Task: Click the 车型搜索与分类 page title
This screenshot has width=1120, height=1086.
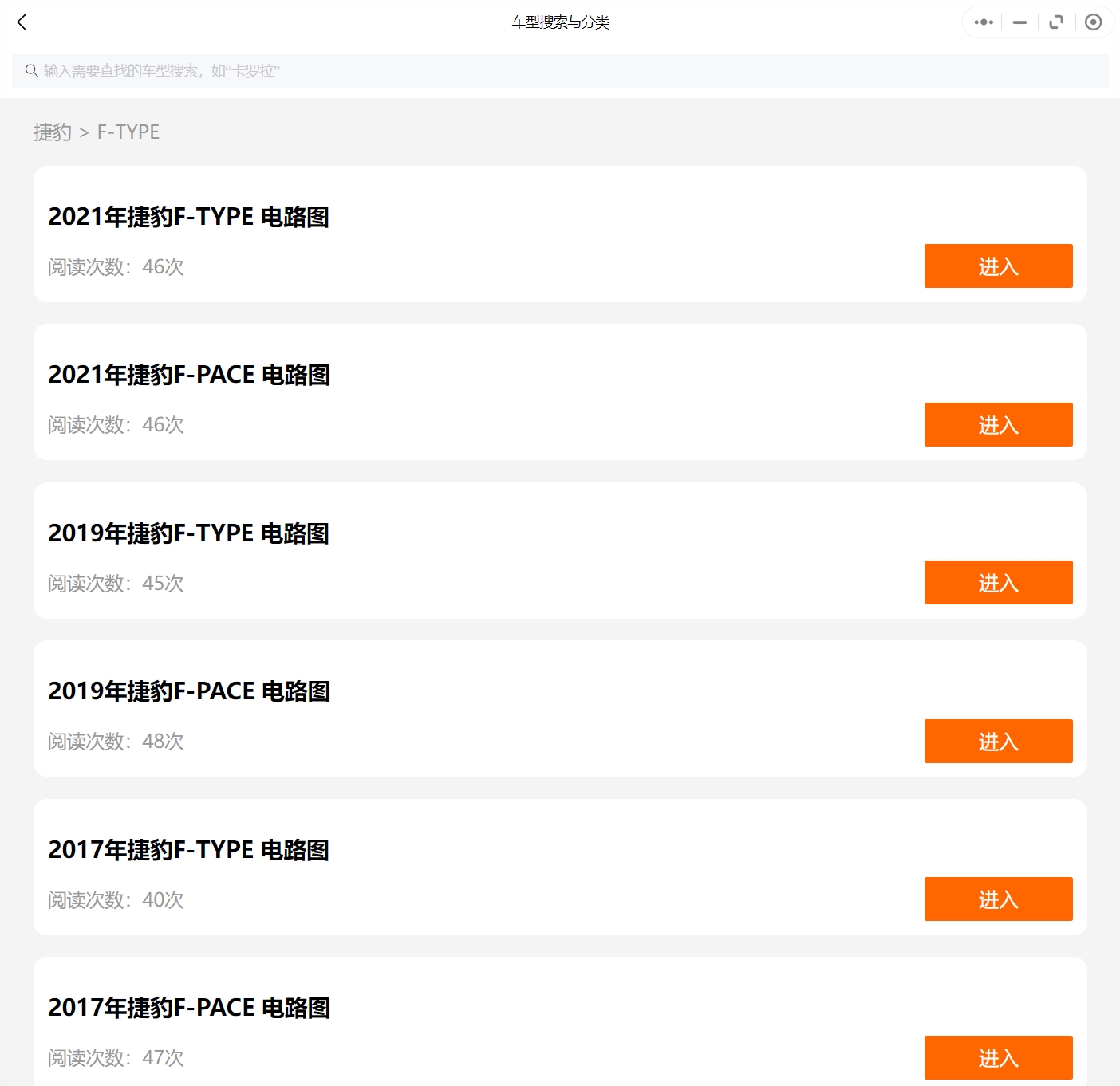Action: point(560,22)
